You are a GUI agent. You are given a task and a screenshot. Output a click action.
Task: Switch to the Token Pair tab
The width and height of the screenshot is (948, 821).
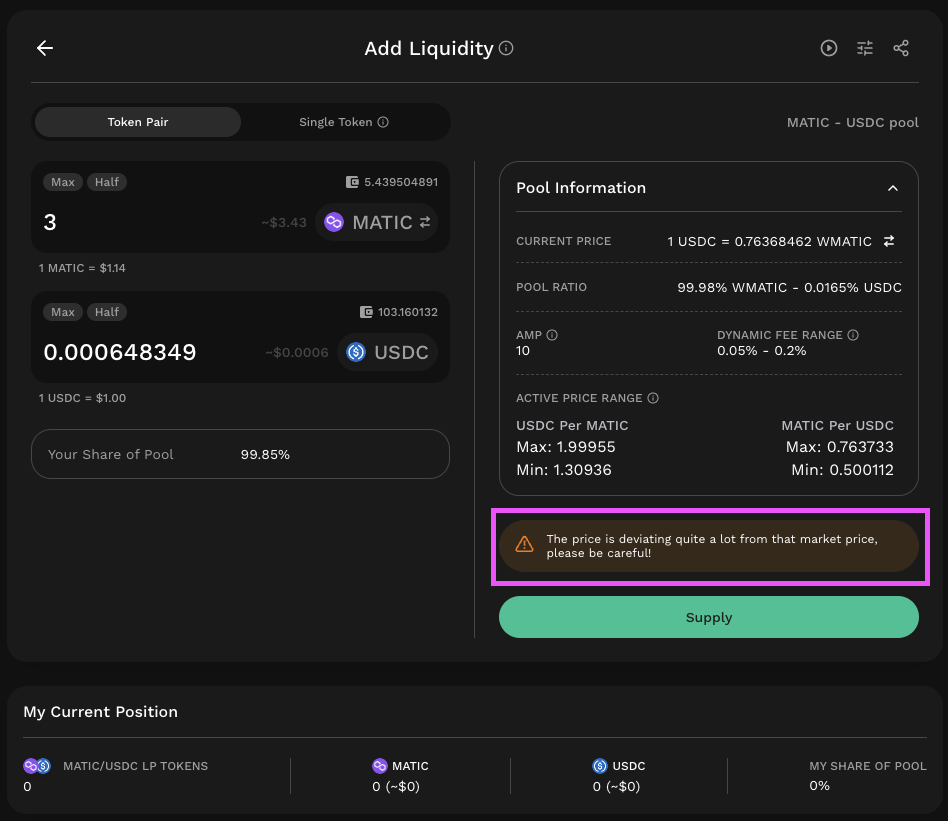tap(138, 122)
